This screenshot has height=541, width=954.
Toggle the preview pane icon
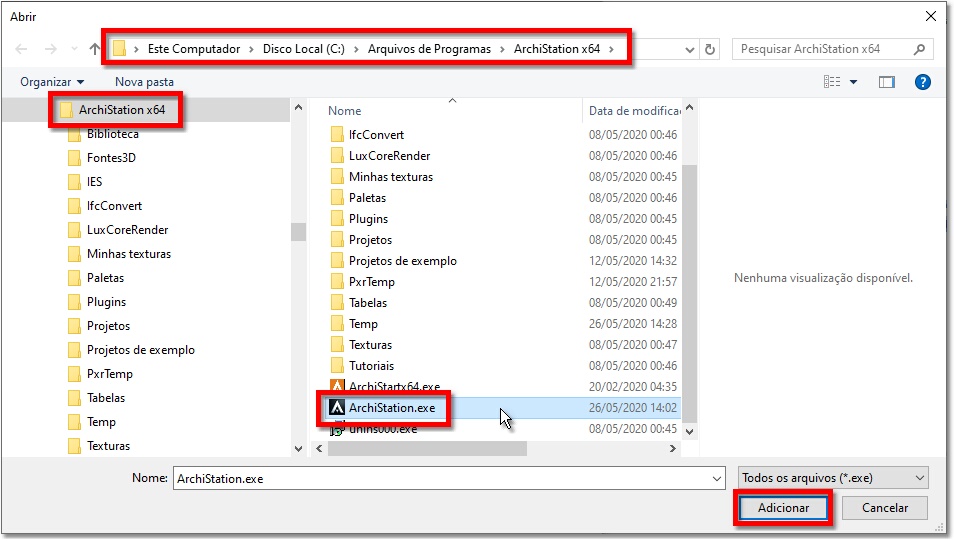coord(886,82)
